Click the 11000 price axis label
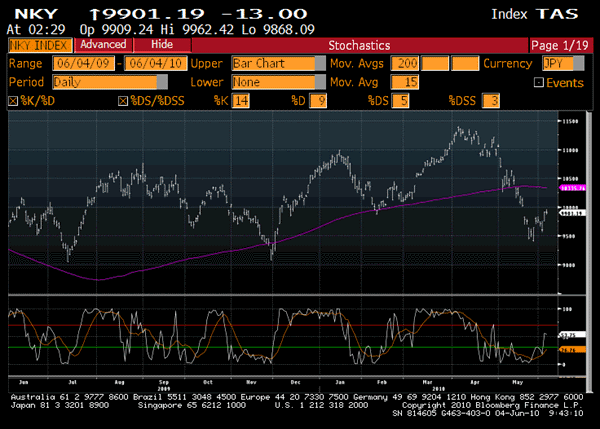Screen dimensions: 600x429 click(x=569, y=150)
